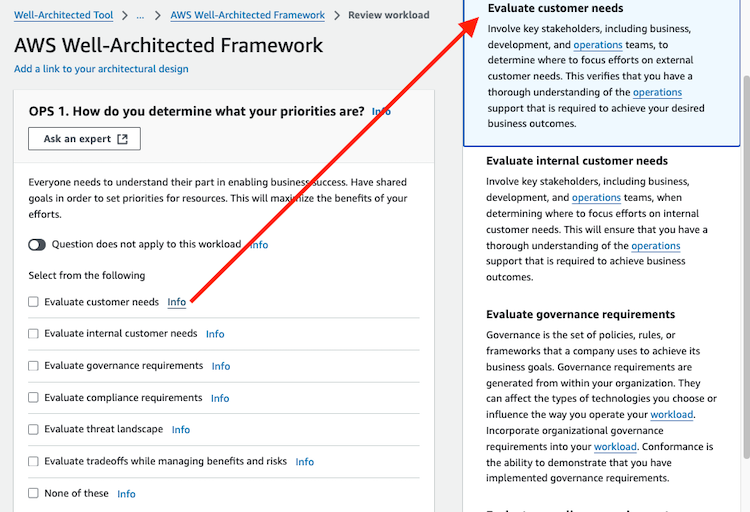Click the Ask an expert button
Viewport: 750px width, 512px height.
(x=84, y=139)
